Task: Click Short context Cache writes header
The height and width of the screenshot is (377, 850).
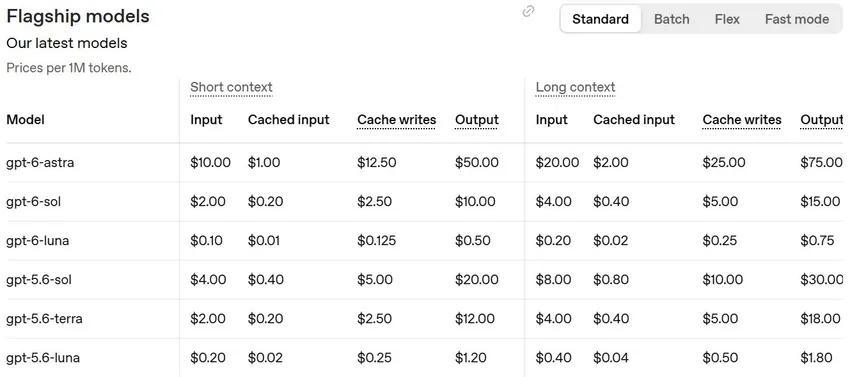Action: [x=397, y=120]
